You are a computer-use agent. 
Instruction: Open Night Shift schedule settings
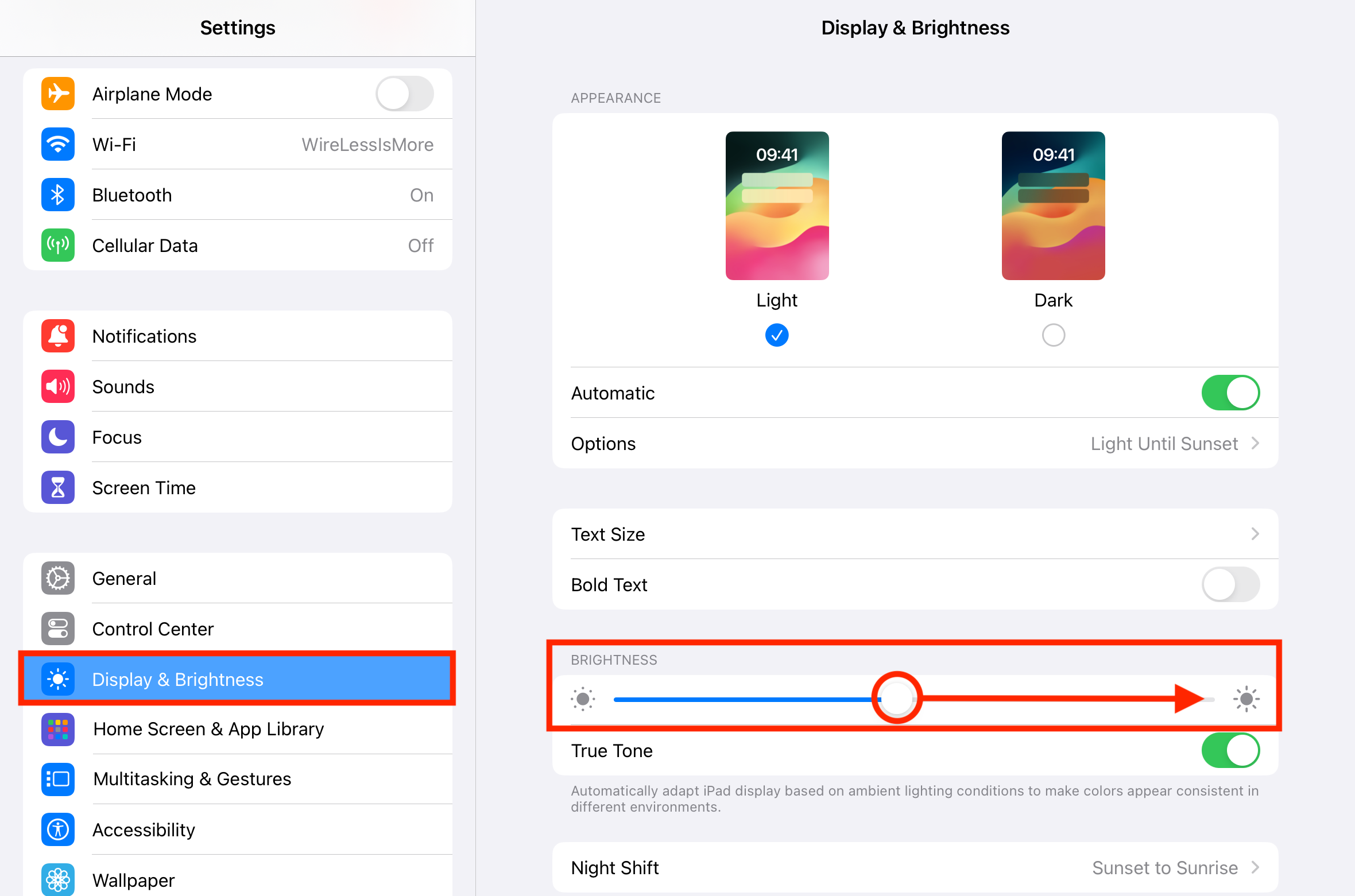tap(915, 867)
